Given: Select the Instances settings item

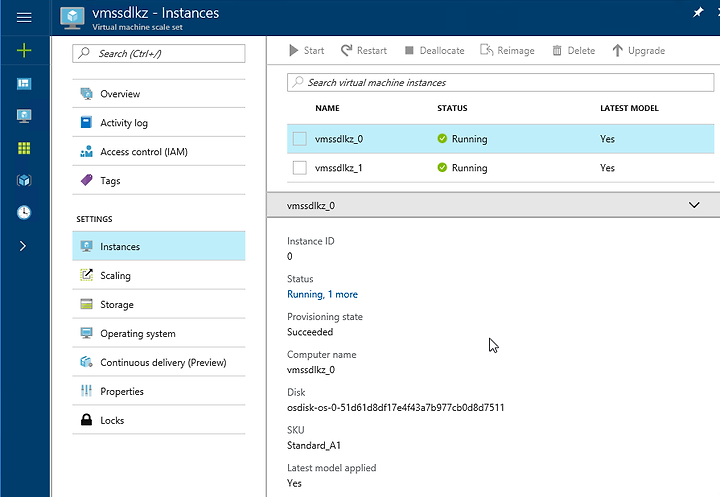Looking at the screenshot, I should coord(159,246).
